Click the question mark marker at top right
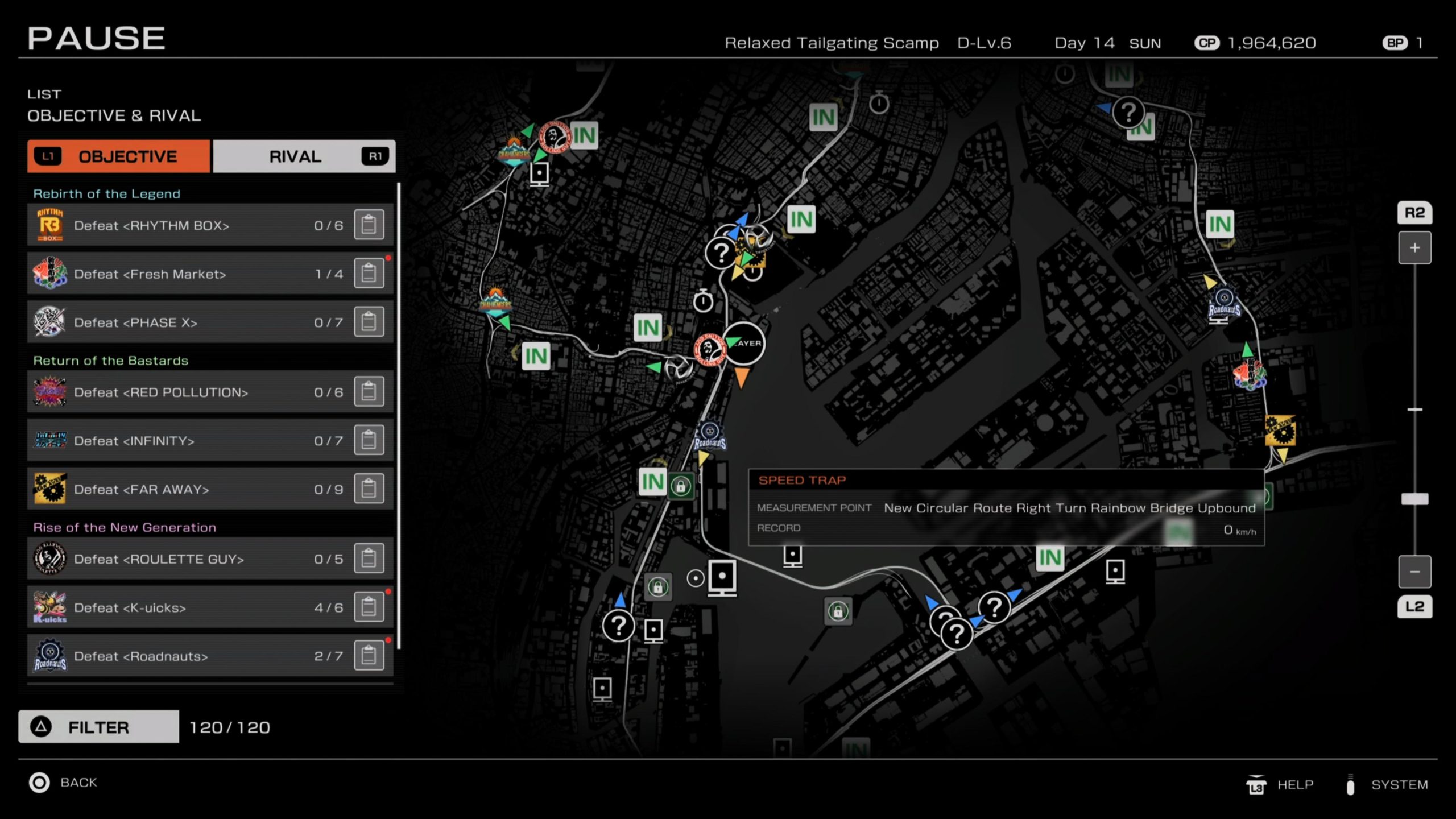Screen dimensions: 1456x819 (x=1128, y=113)
